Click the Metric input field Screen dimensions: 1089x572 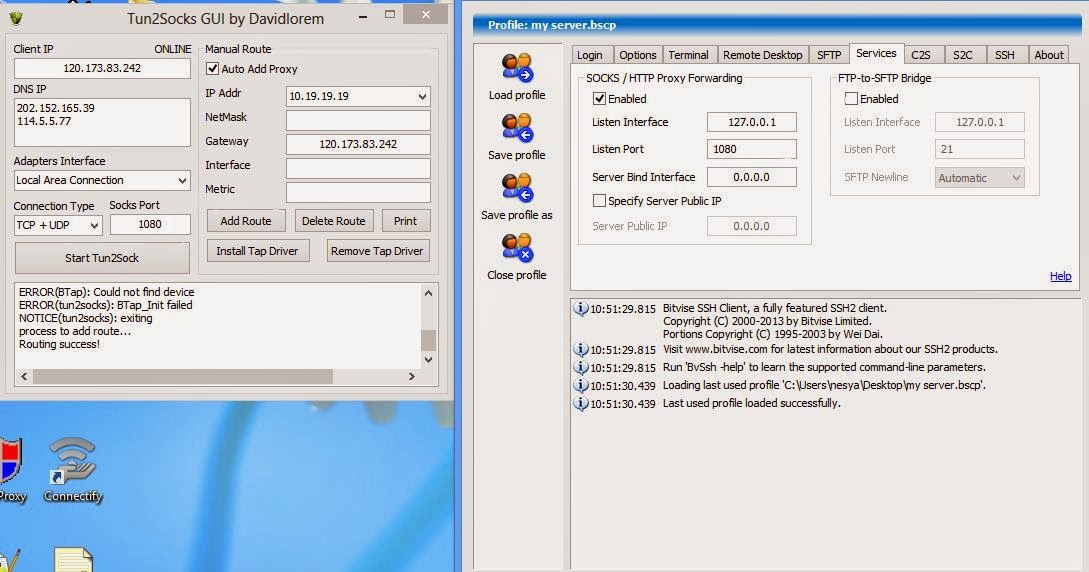coord(358,192)
